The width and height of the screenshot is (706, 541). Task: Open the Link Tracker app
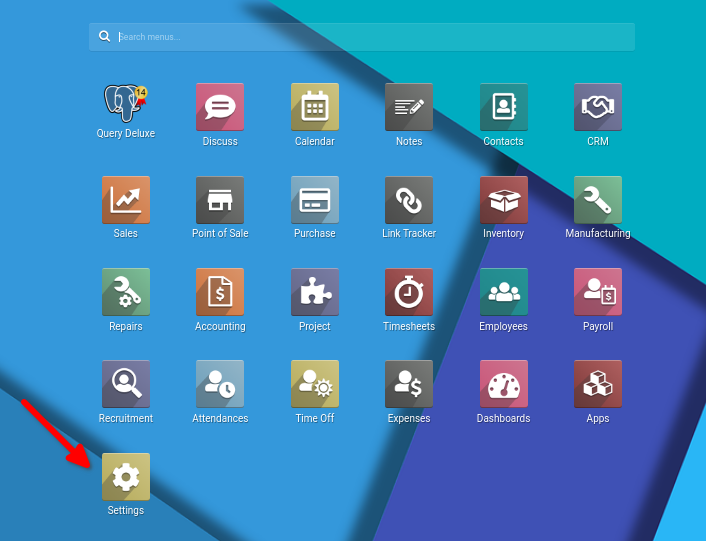click(x=409, y=199)
